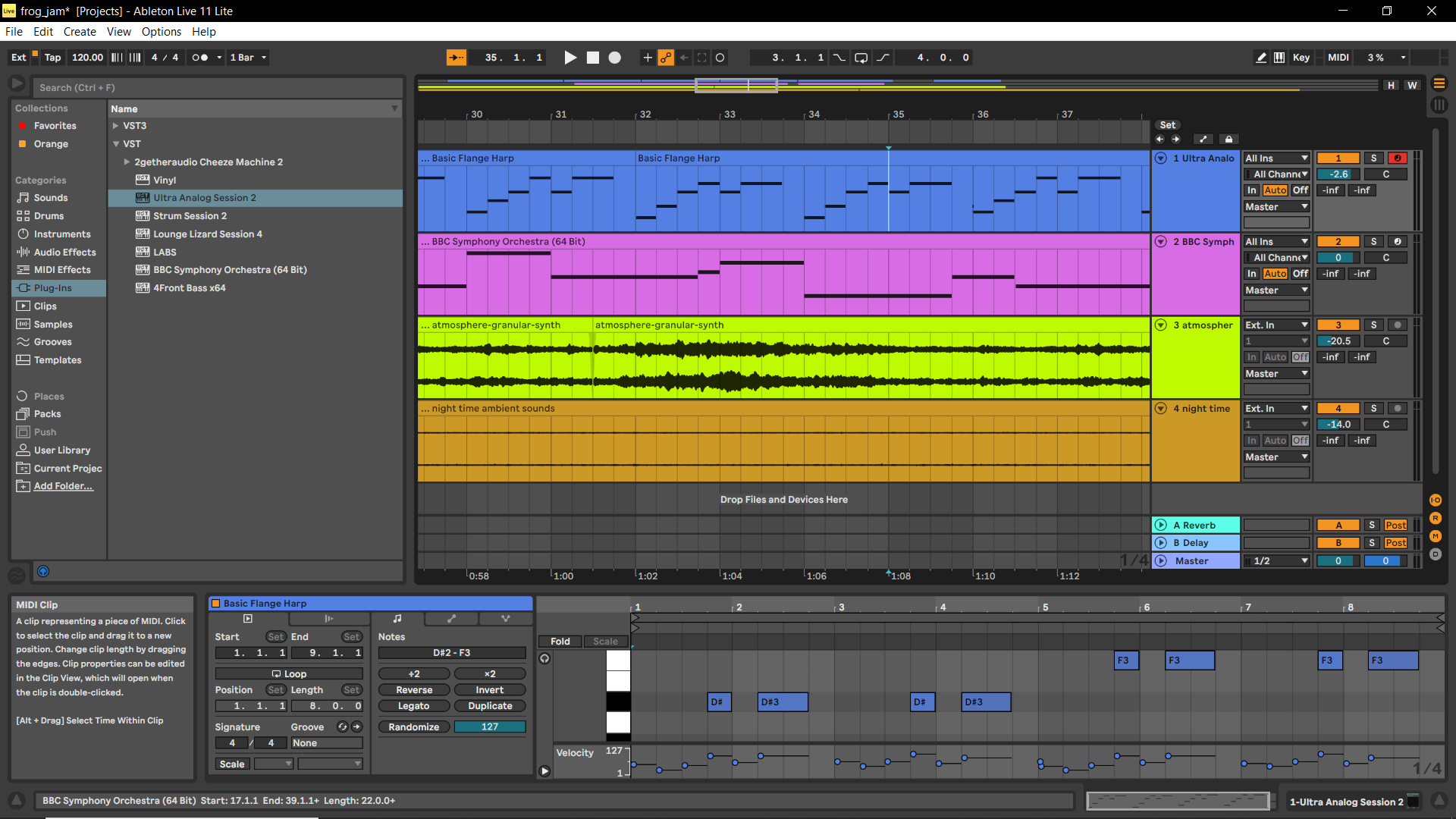
Task: Click the Arrangement Record button
Action: pyautogui.click(x=615, y=58)
